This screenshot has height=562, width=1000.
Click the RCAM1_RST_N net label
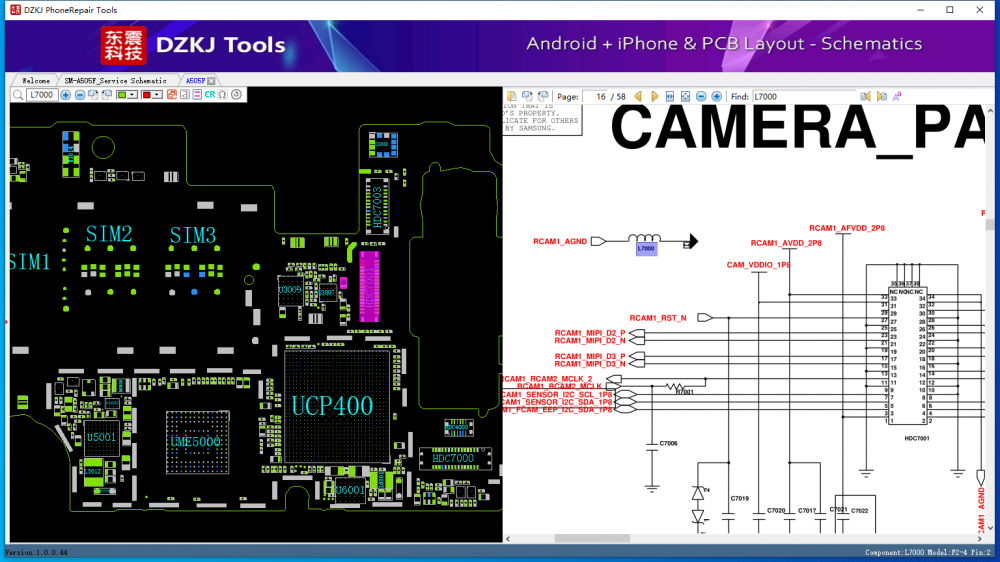pos(658,318)
